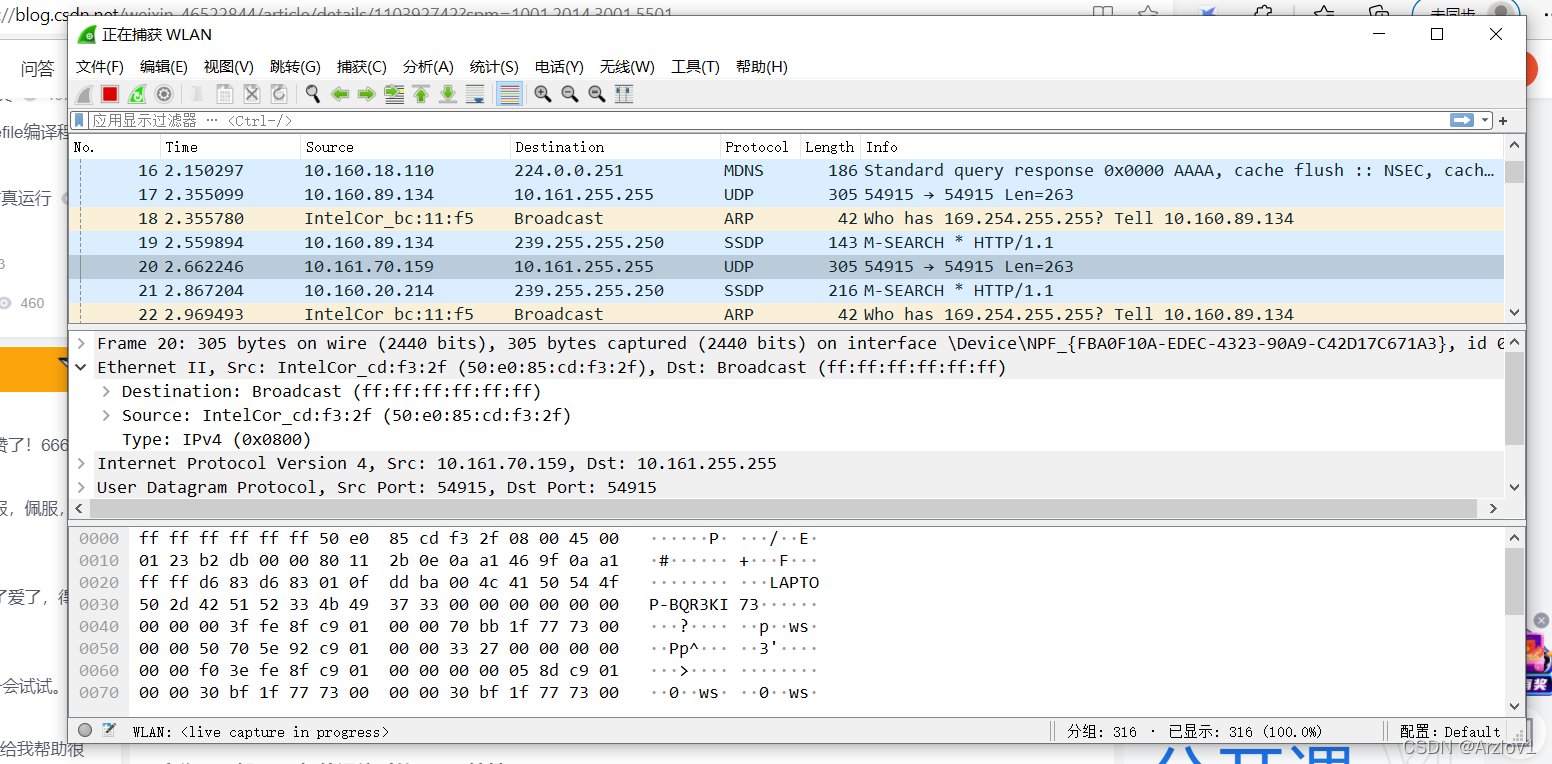The image size is (1552, 764).
Task: Open the 工具(T) menu
Action: 695,66
